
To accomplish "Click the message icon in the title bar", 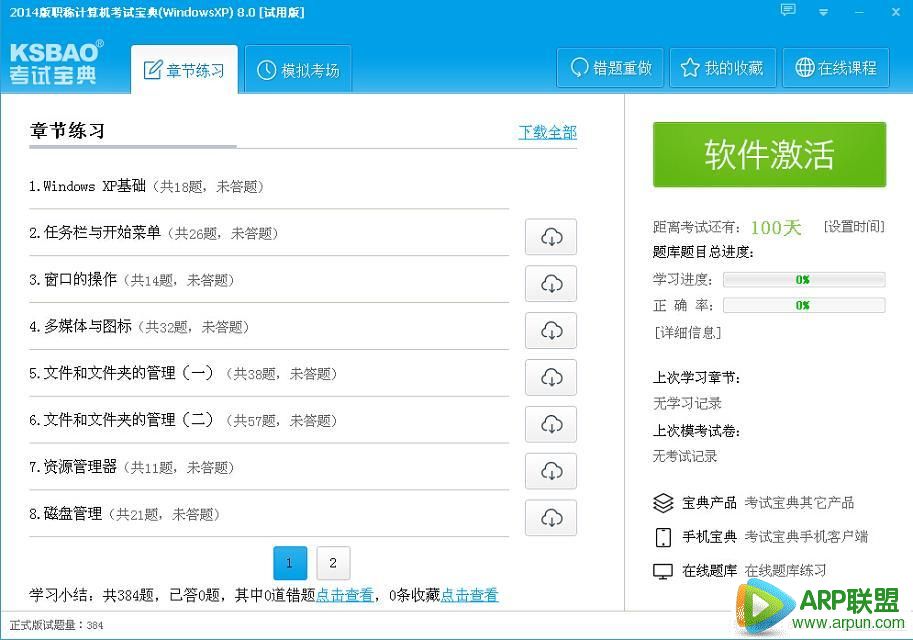I will pyautogui.click(x=788, y=10).
